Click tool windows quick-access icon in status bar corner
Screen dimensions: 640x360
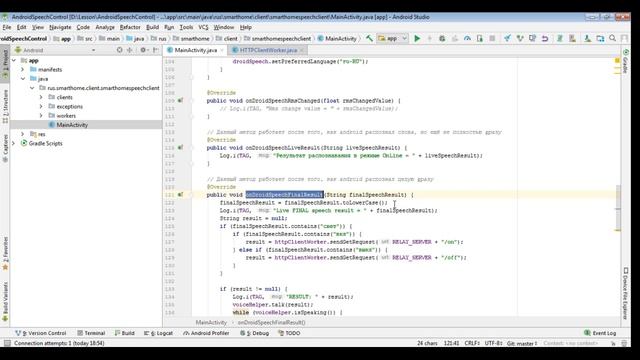[7, 343]
